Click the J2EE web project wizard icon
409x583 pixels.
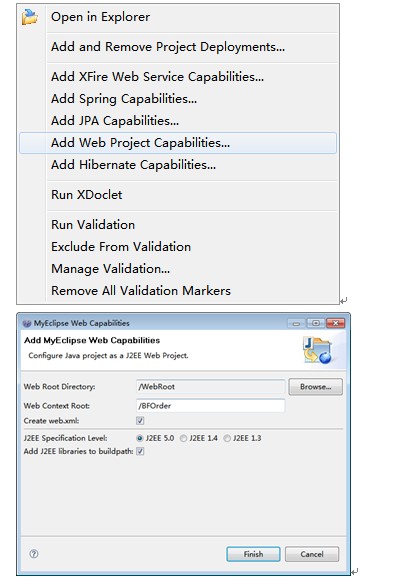coord(317,350)
